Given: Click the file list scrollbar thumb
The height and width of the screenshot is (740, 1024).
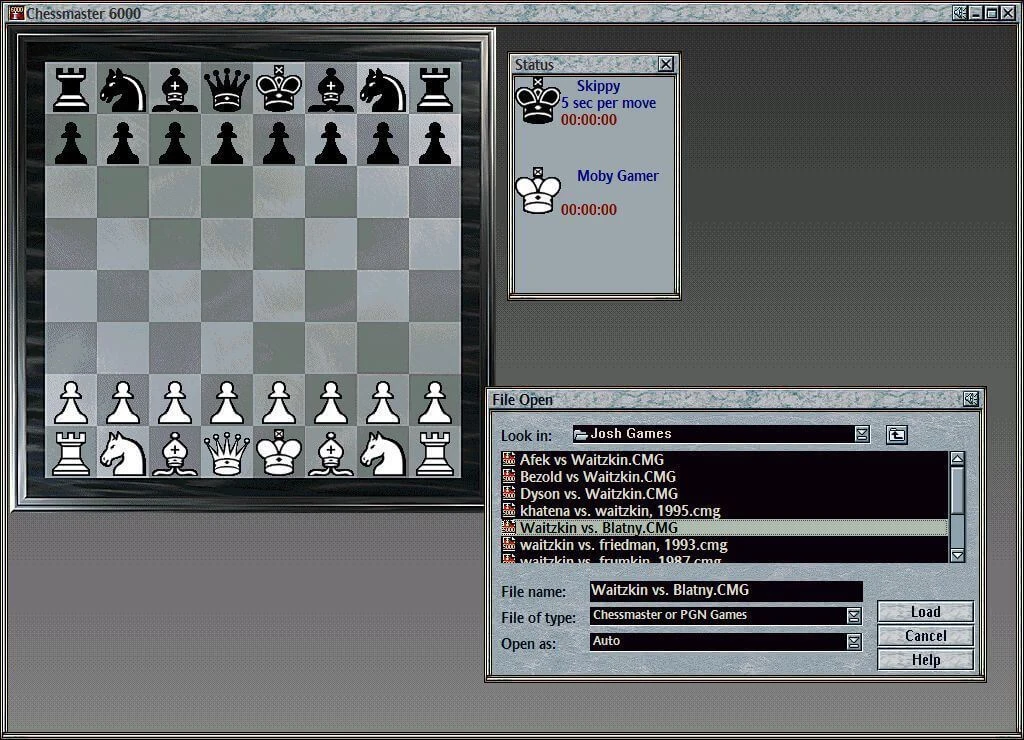Looking at the screenshot, I should pyautogui.click(x=957, y=490).
